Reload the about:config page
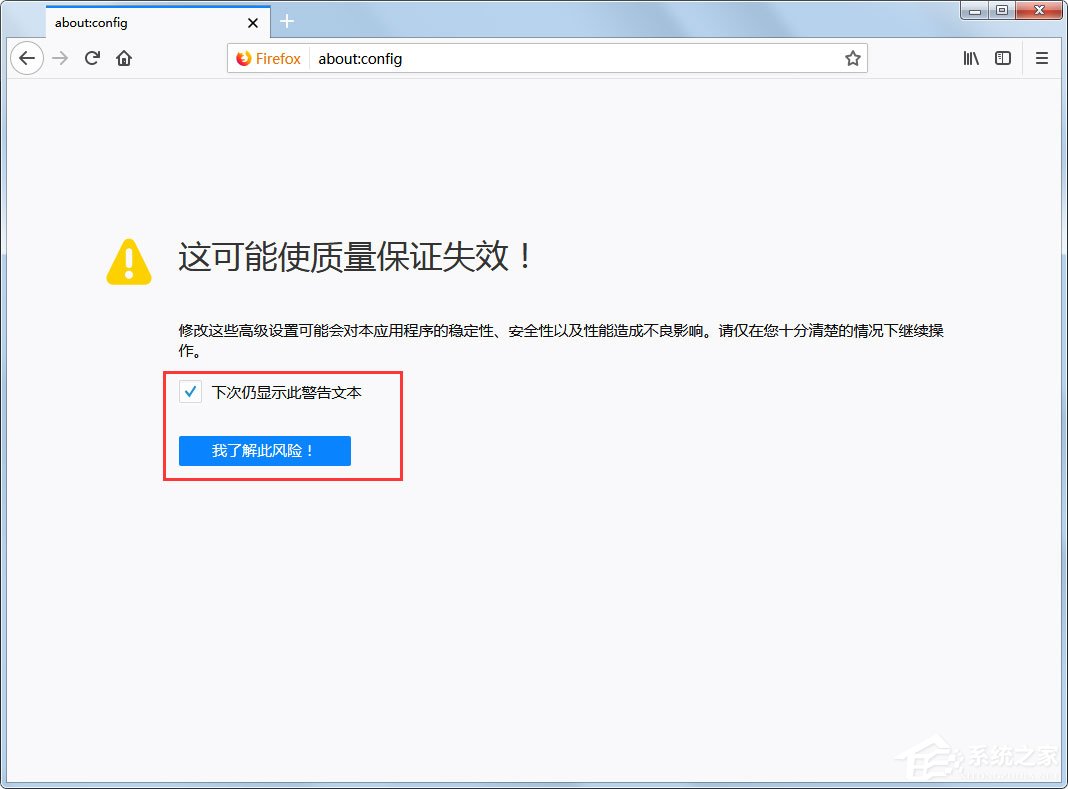The image size is (1068, 789). (x=91, y=58)
